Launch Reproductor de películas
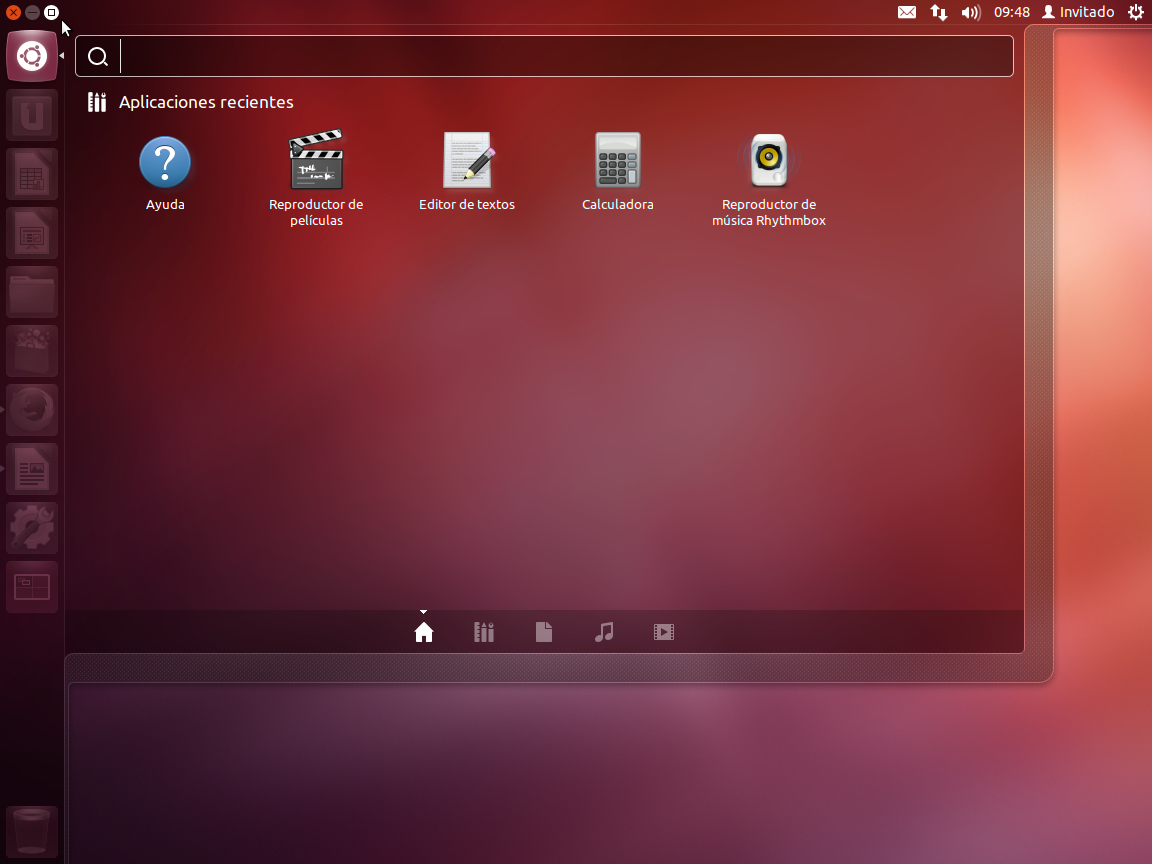 click(316, 162)
